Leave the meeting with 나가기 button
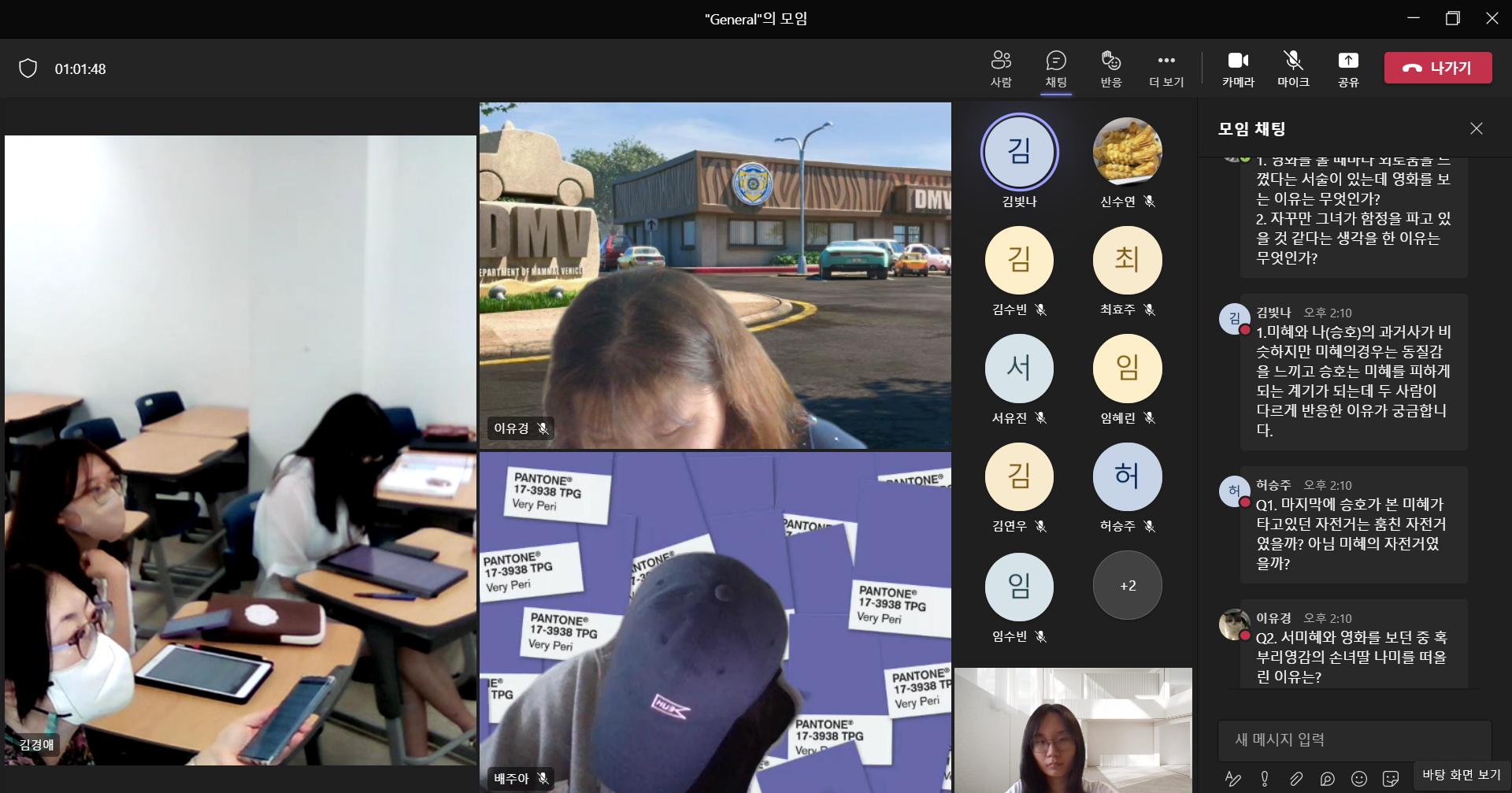This screenshot has width=1512, height=793. [x=1438, y=68]
